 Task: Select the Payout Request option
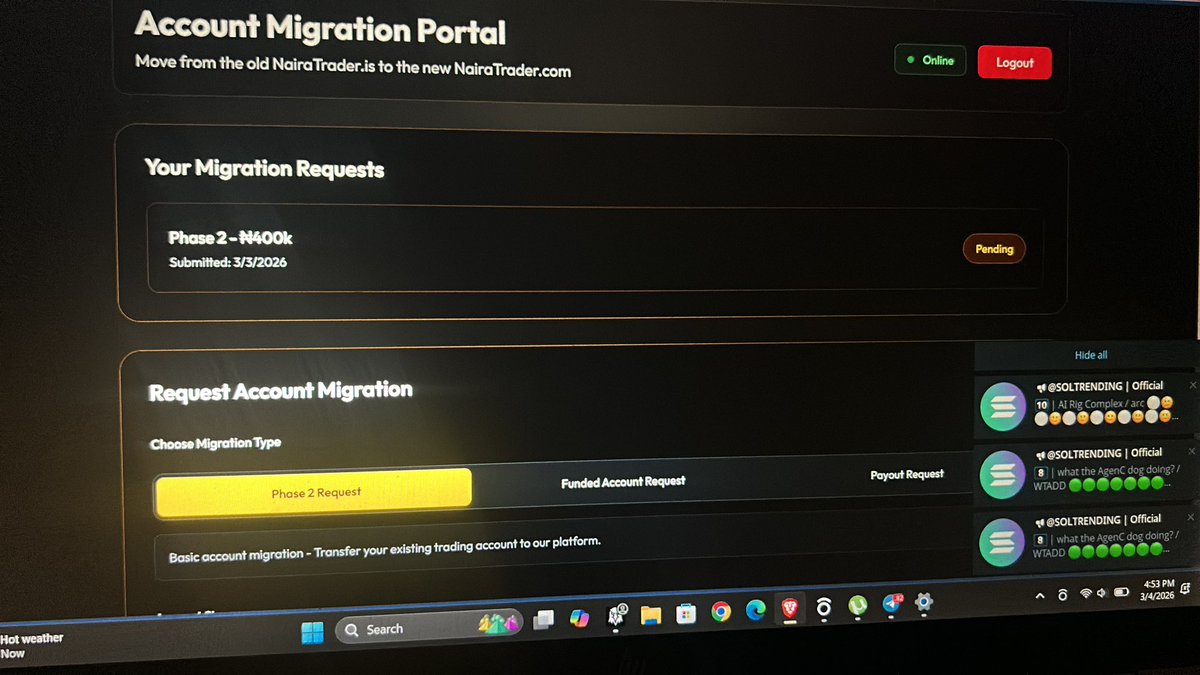907,474
